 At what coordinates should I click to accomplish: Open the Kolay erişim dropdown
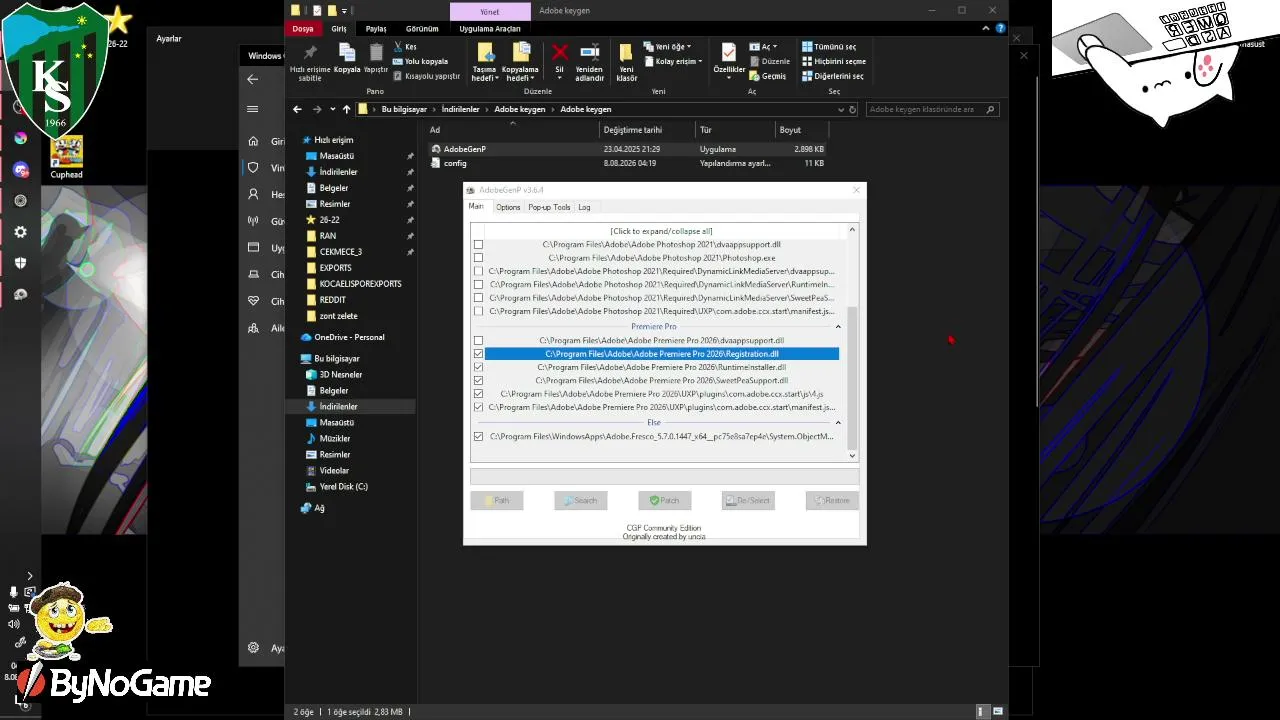coord(672,61)
